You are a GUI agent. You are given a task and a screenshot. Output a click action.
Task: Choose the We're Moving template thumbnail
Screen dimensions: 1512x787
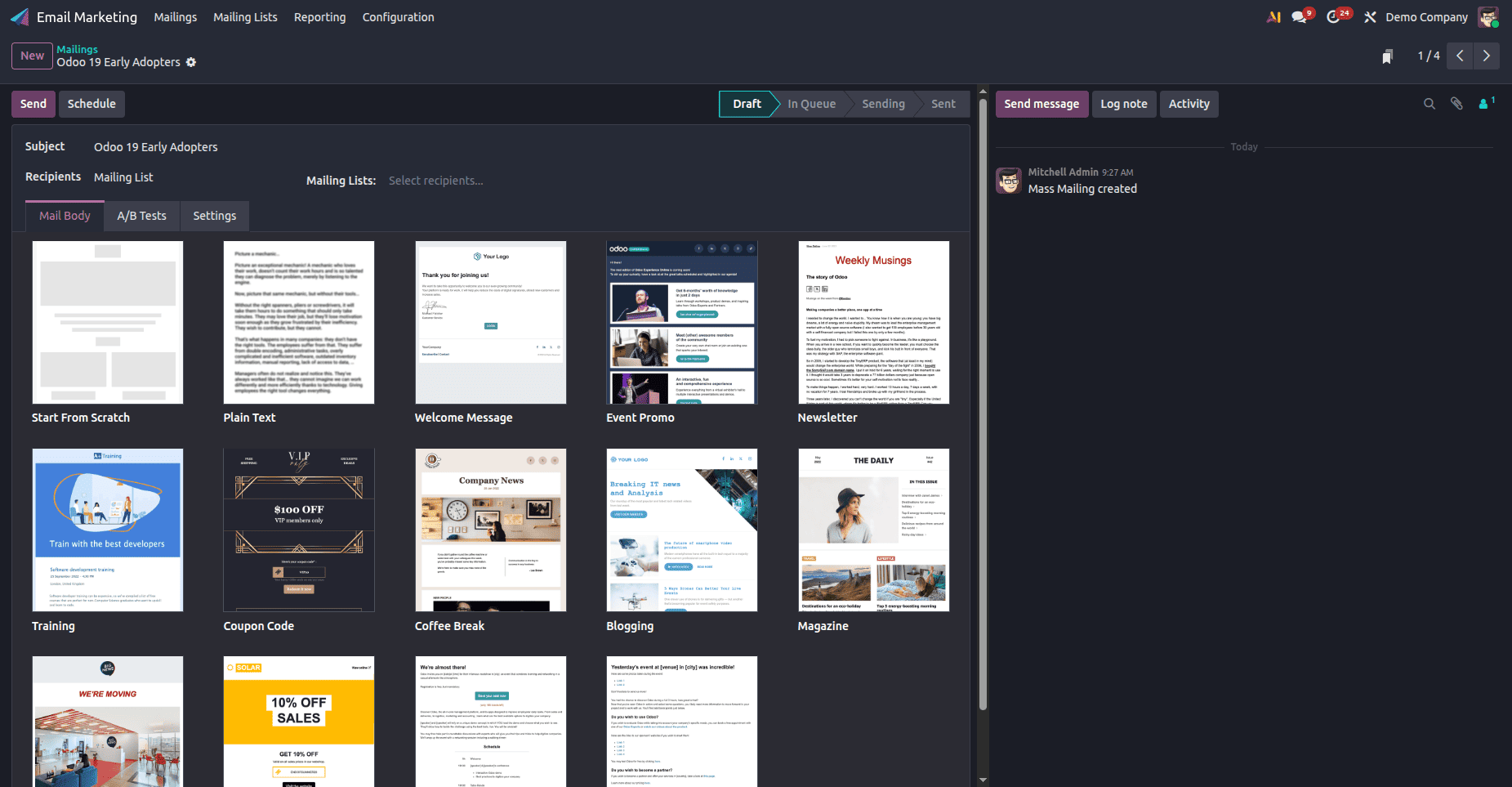(108, 722)
